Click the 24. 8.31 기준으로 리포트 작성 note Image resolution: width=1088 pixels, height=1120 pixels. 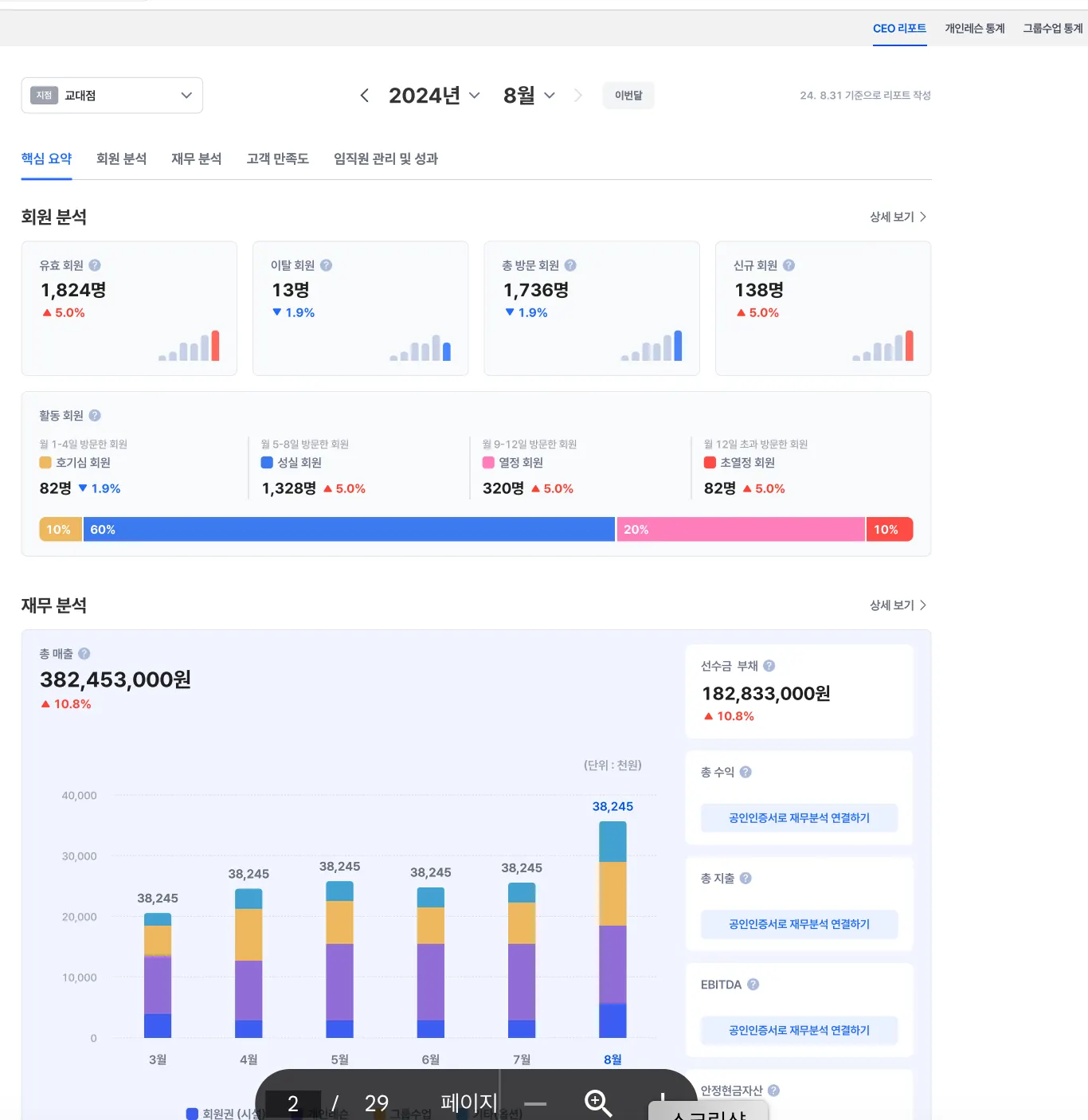tap(866, 96)
